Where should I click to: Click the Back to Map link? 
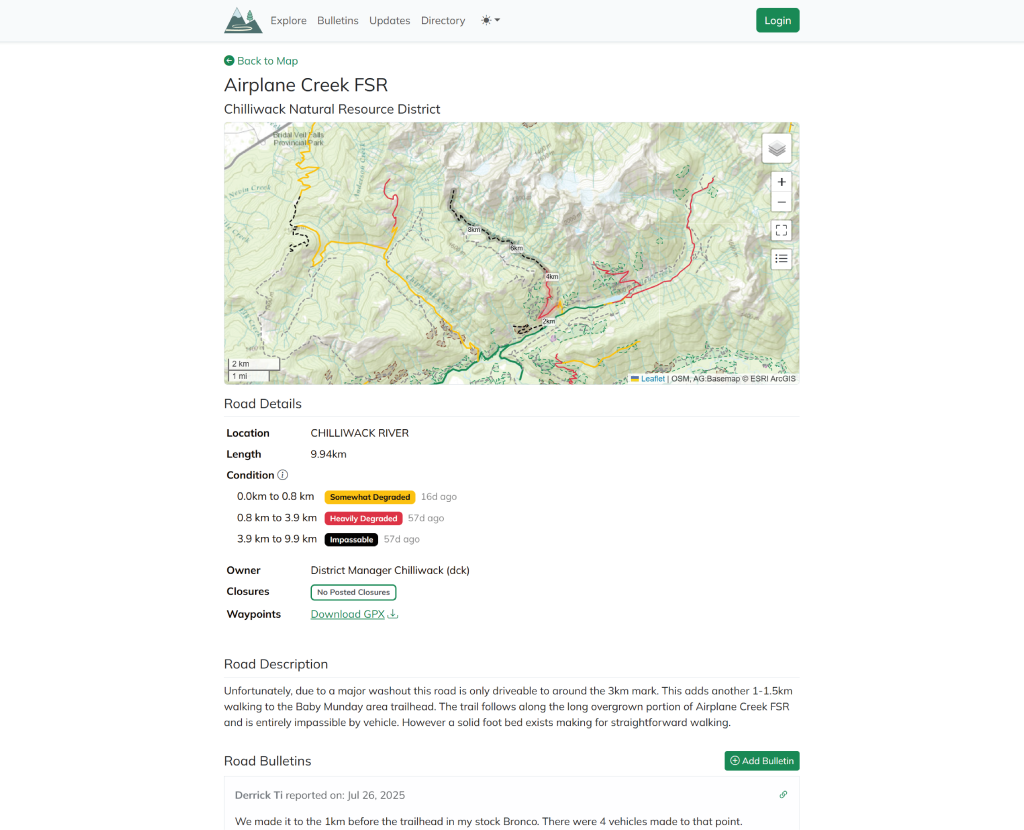click(x=261, y=61)
